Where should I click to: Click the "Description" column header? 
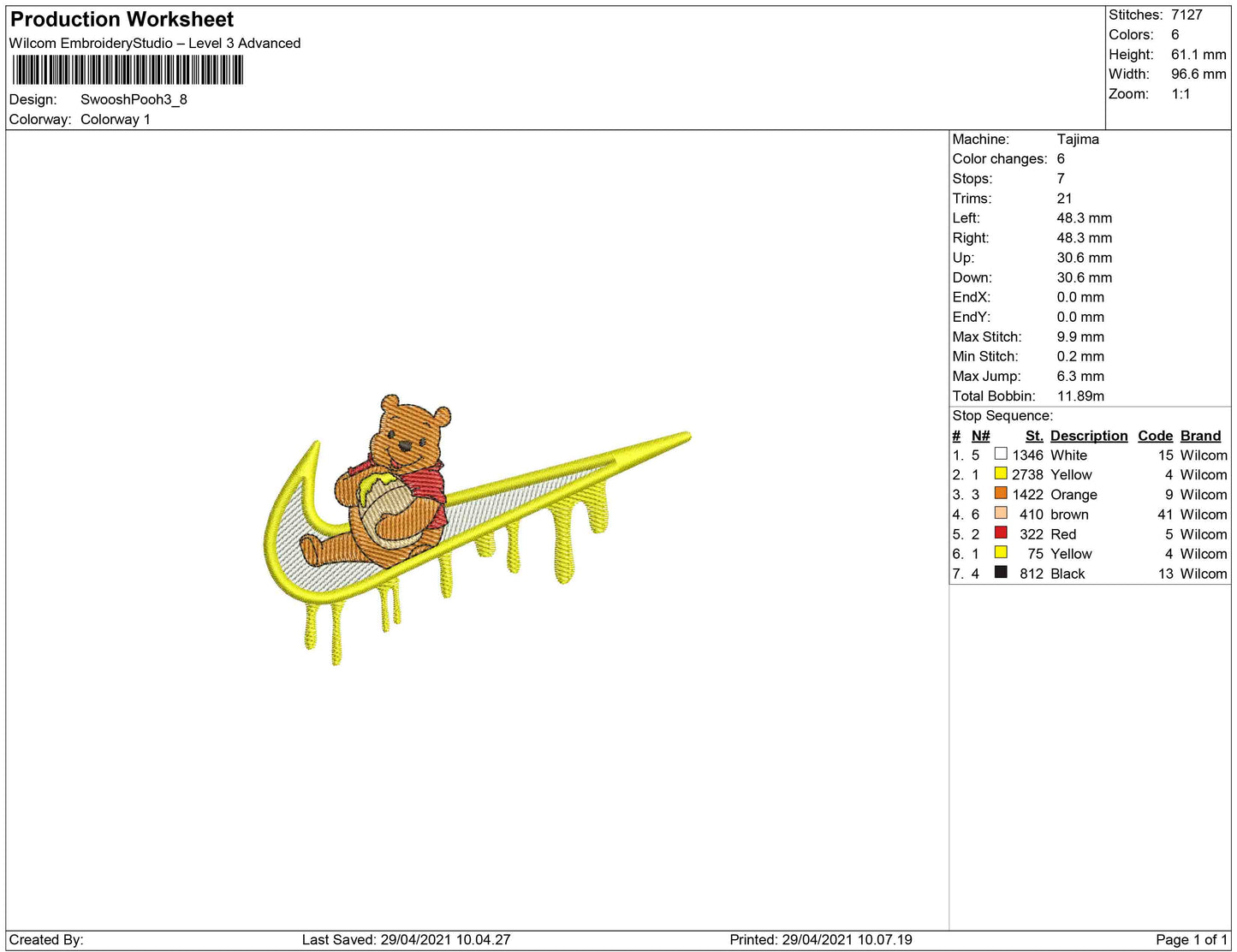(1089, 436)
